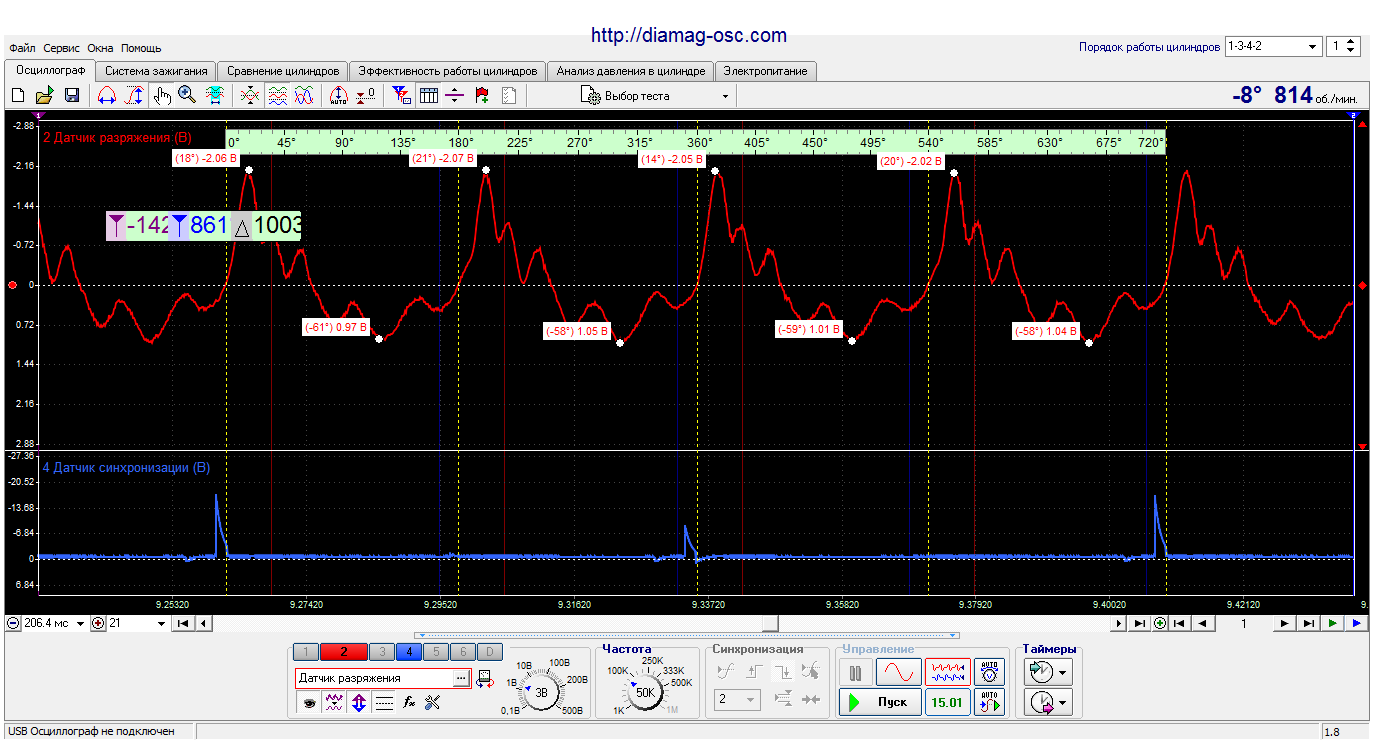Increase the cylinder number stepper

click(x=1351, y=42)
